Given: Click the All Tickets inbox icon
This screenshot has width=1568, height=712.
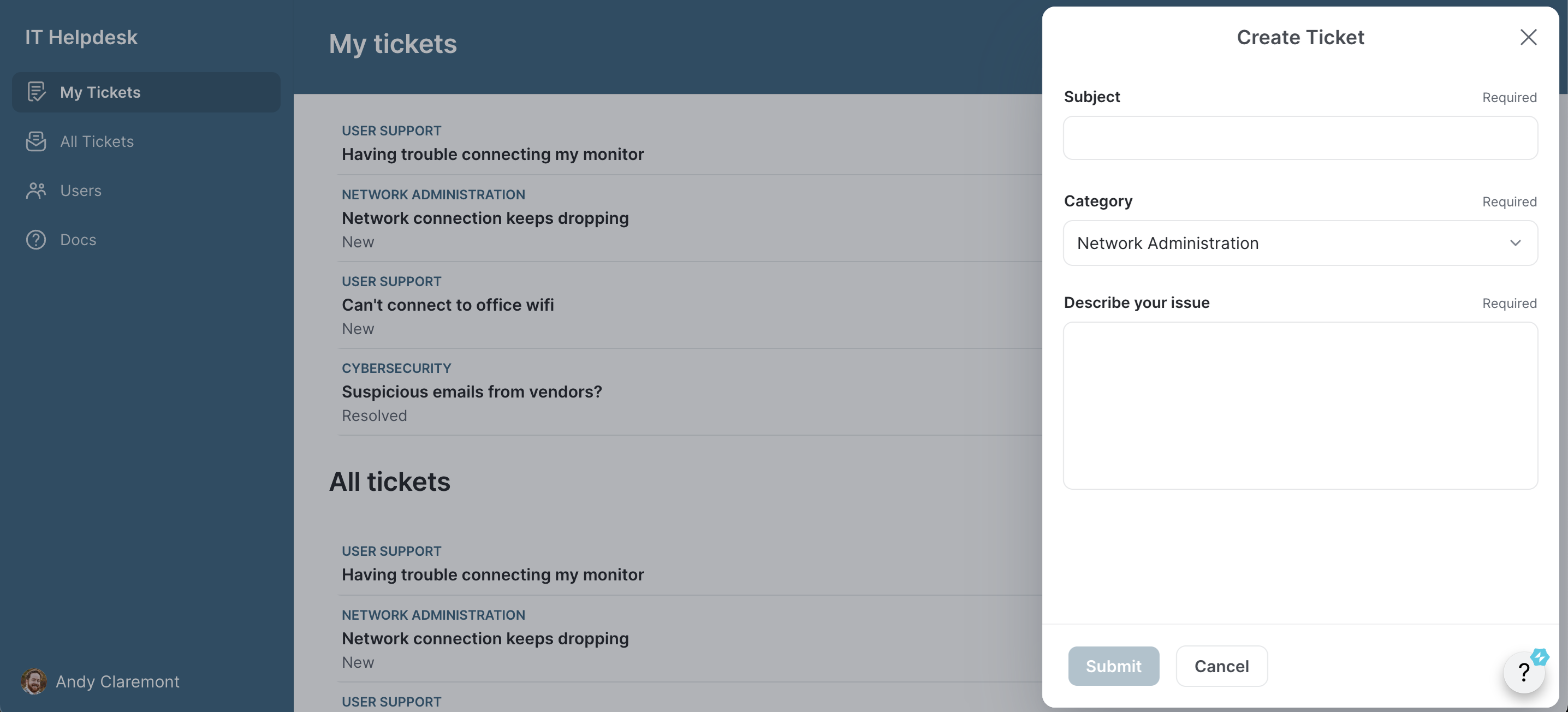Looking at the screenshot, I should (x=37, y=141).
